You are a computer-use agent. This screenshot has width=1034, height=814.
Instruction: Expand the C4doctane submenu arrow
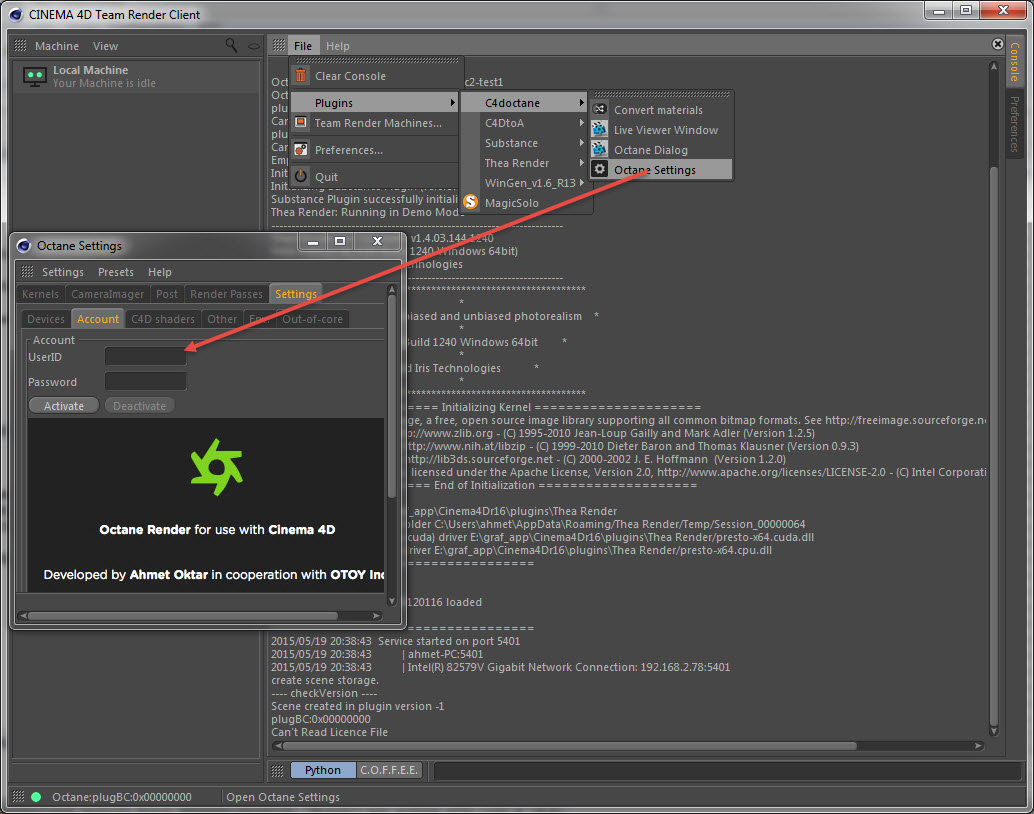point(582,103)
